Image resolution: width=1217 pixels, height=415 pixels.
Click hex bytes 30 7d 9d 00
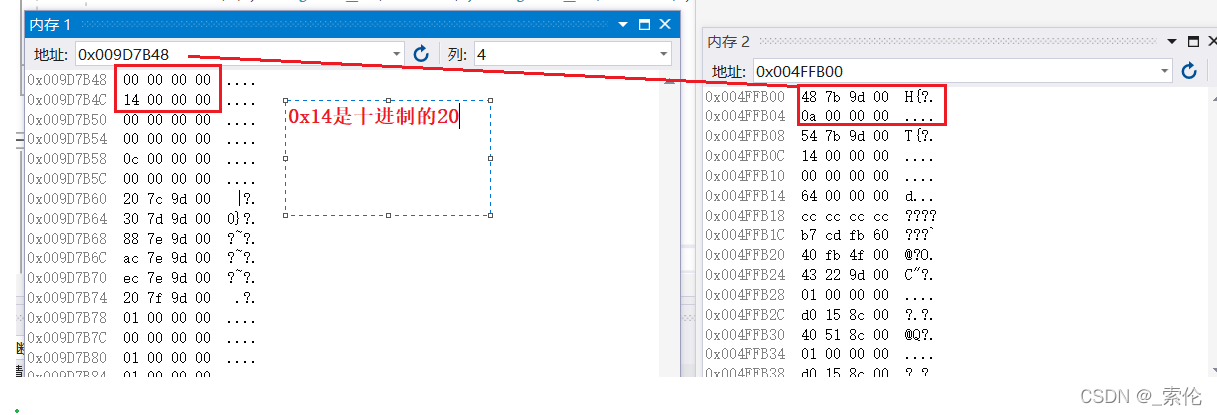[167, 218]
